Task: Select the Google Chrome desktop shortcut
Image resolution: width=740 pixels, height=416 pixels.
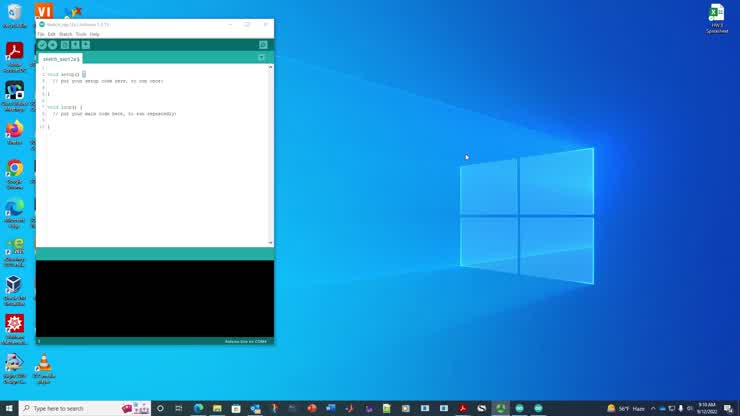Action: (x=15, y=171)
